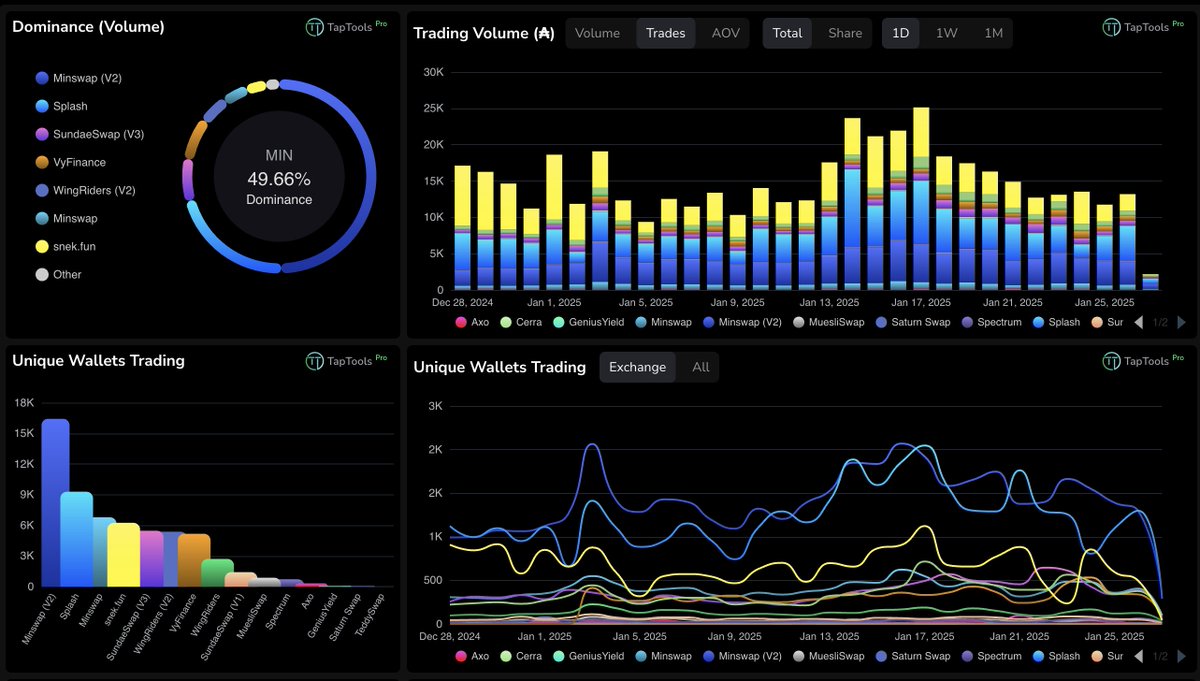Select Exchange in Unique Wallets Trading
The image size is (1200, 681).
(x=638, y=367)
